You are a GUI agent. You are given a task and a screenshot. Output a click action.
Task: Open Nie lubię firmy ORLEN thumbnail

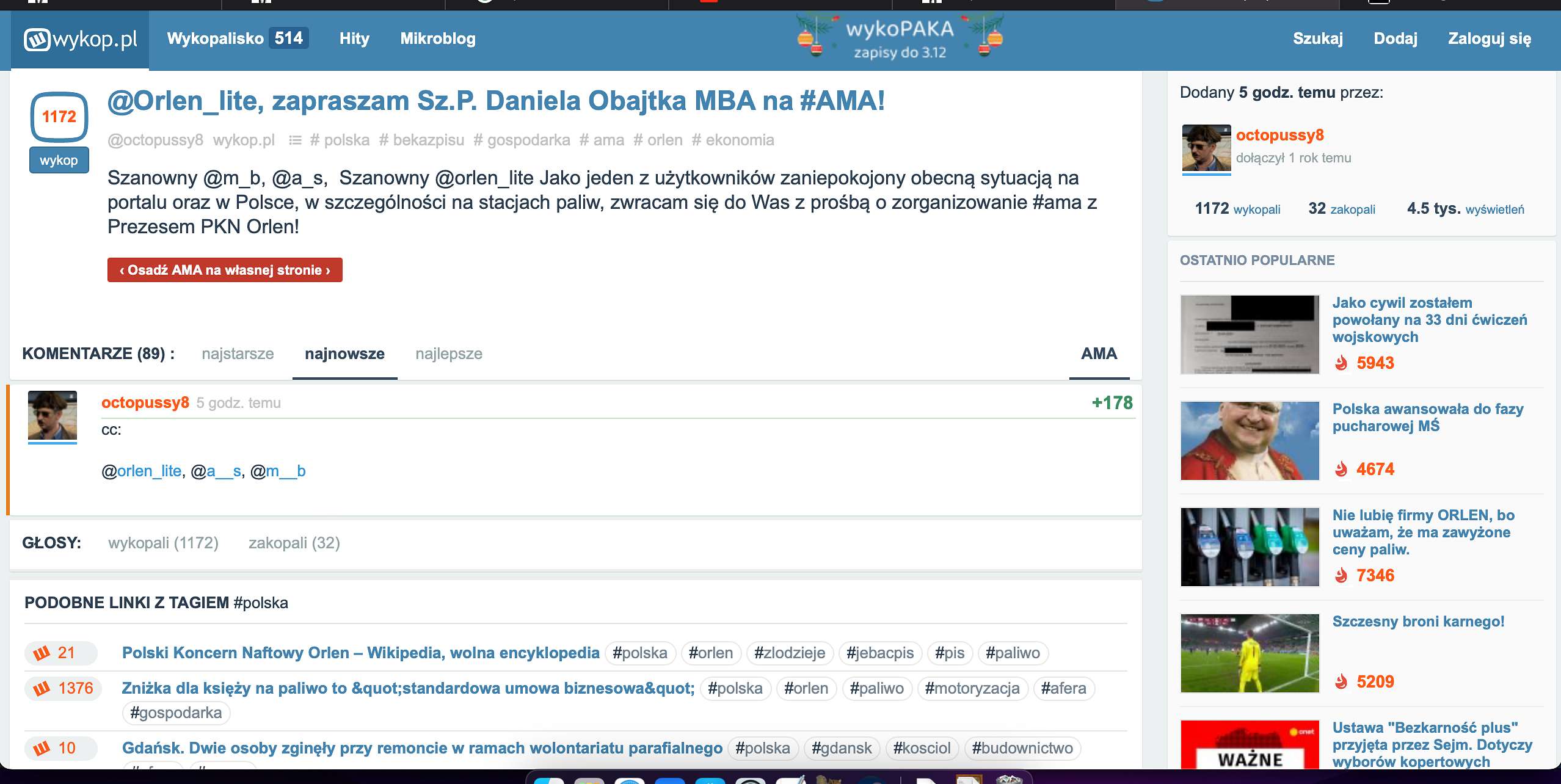[x=1250, y=546]
